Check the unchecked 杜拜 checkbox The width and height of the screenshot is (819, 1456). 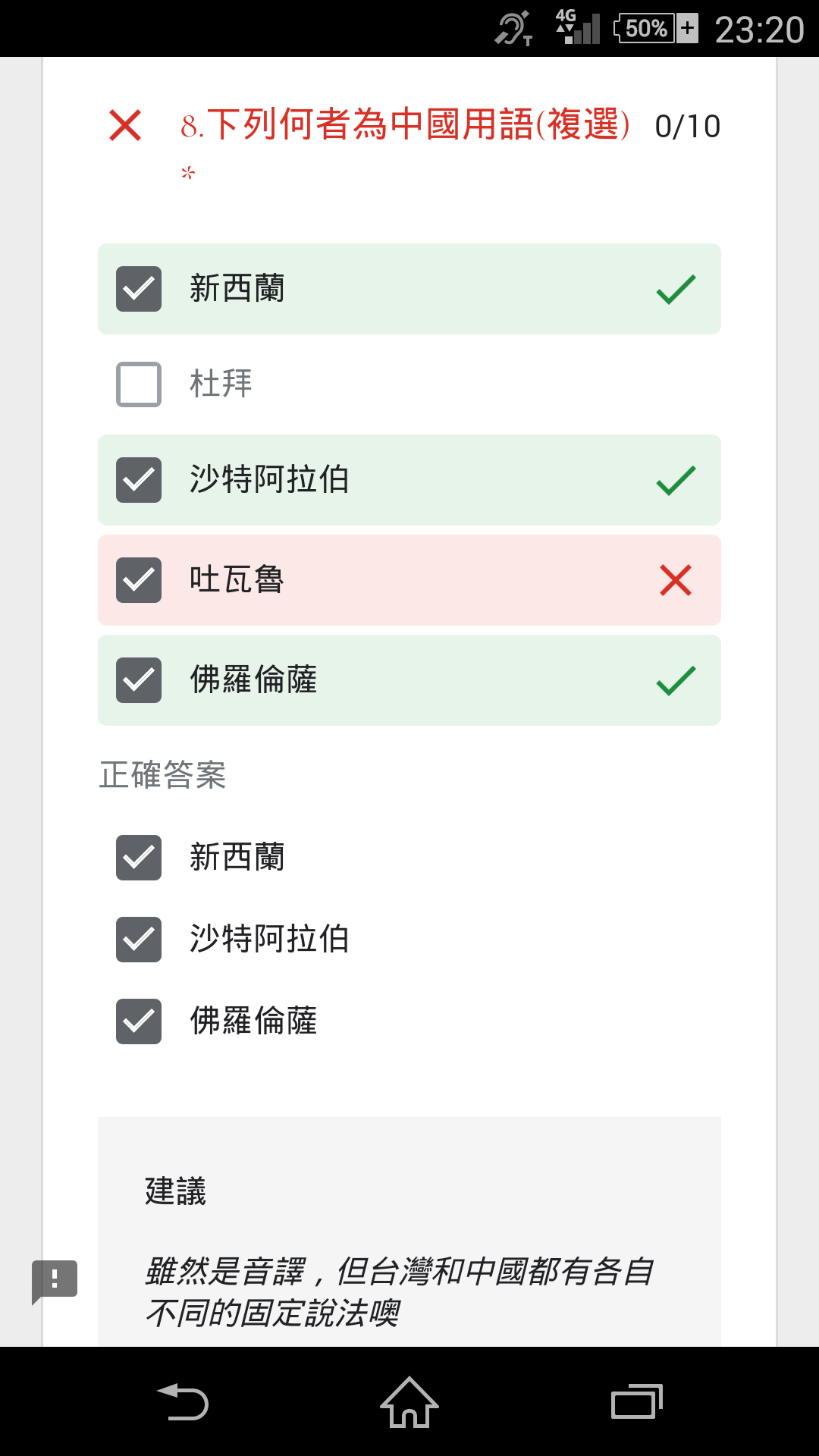[x=139, y=384]
